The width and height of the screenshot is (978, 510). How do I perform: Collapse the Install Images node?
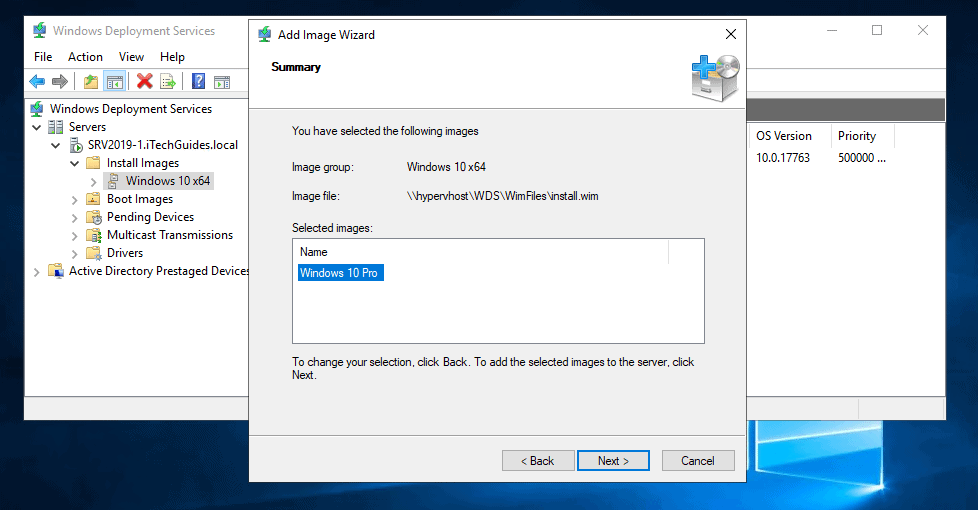(x=75, y=163)
